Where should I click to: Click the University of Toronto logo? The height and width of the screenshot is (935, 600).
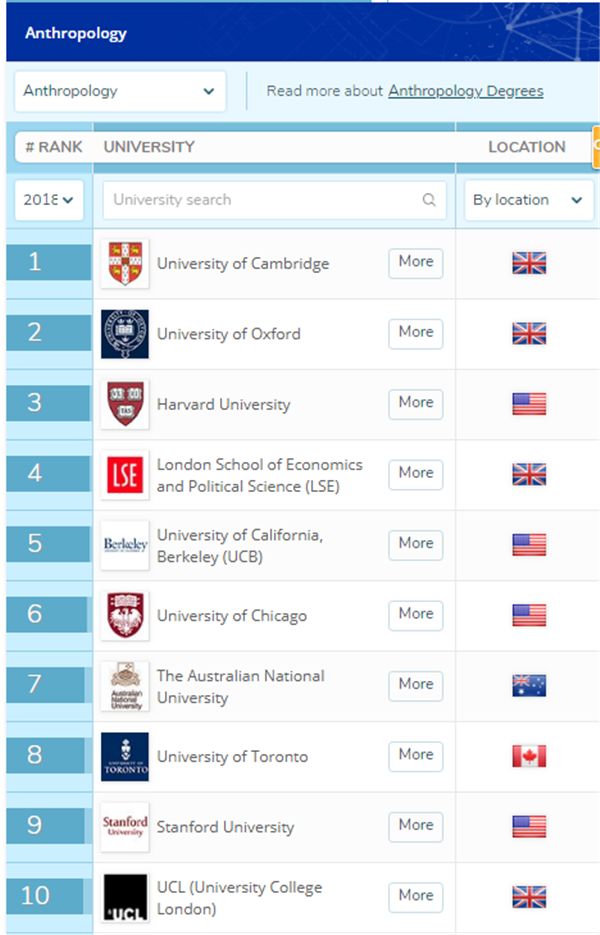[x=125, y=757]
